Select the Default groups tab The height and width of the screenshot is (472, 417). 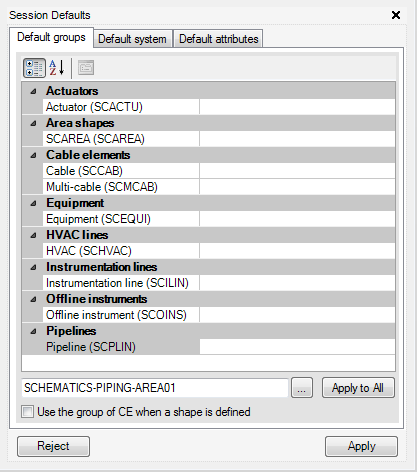point(51,37)
